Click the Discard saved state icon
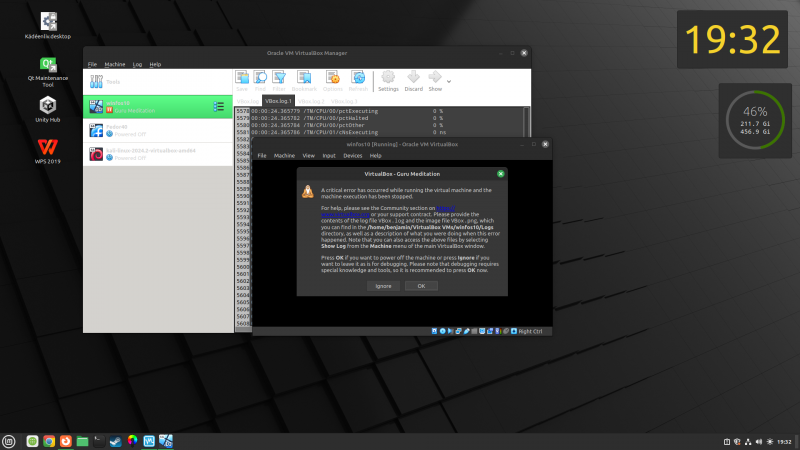Viewport: 800px width, 450px height. pos(414,81)
